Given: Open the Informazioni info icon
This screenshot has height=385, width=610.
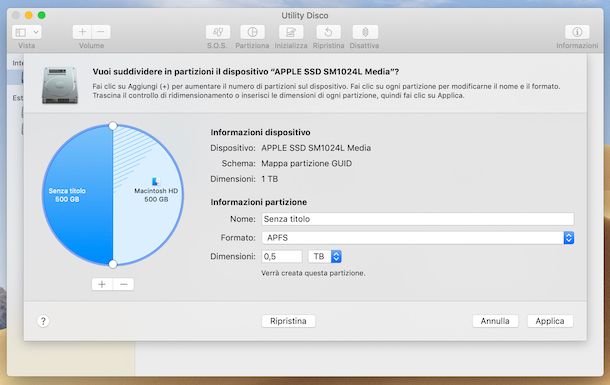Looking at the screenshot, I should pos(577,32).
